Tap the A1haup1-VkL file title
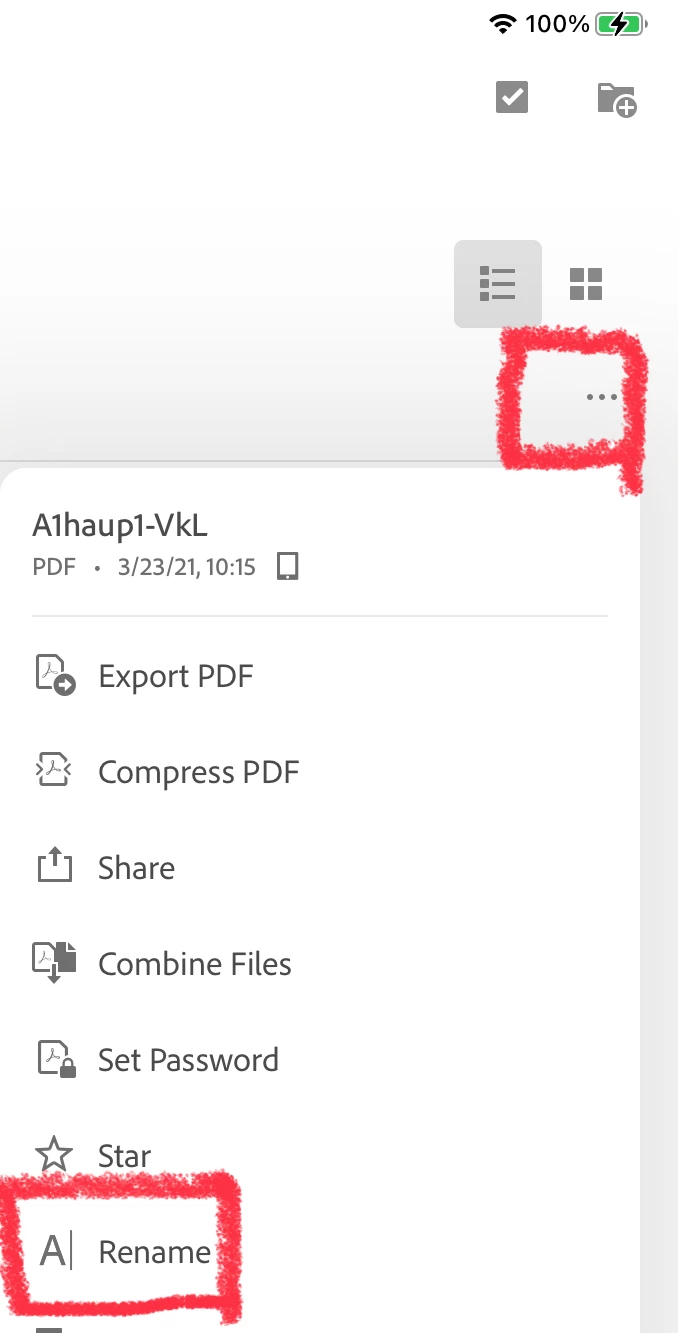678x1333 pixels. 120,525
